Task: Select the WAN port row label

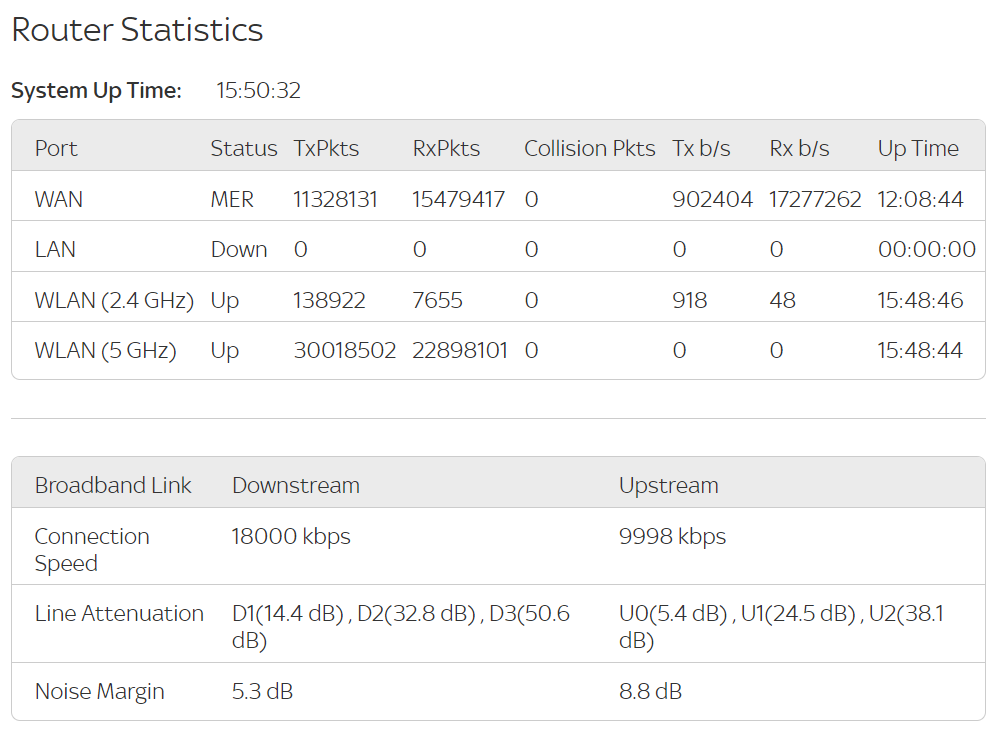Action: click(x=58, y=200)
